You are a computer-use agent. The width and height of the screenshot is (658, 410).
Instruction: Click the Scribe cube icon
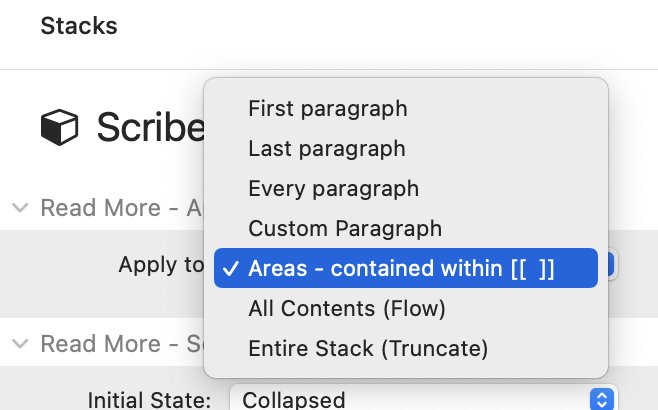59,127
